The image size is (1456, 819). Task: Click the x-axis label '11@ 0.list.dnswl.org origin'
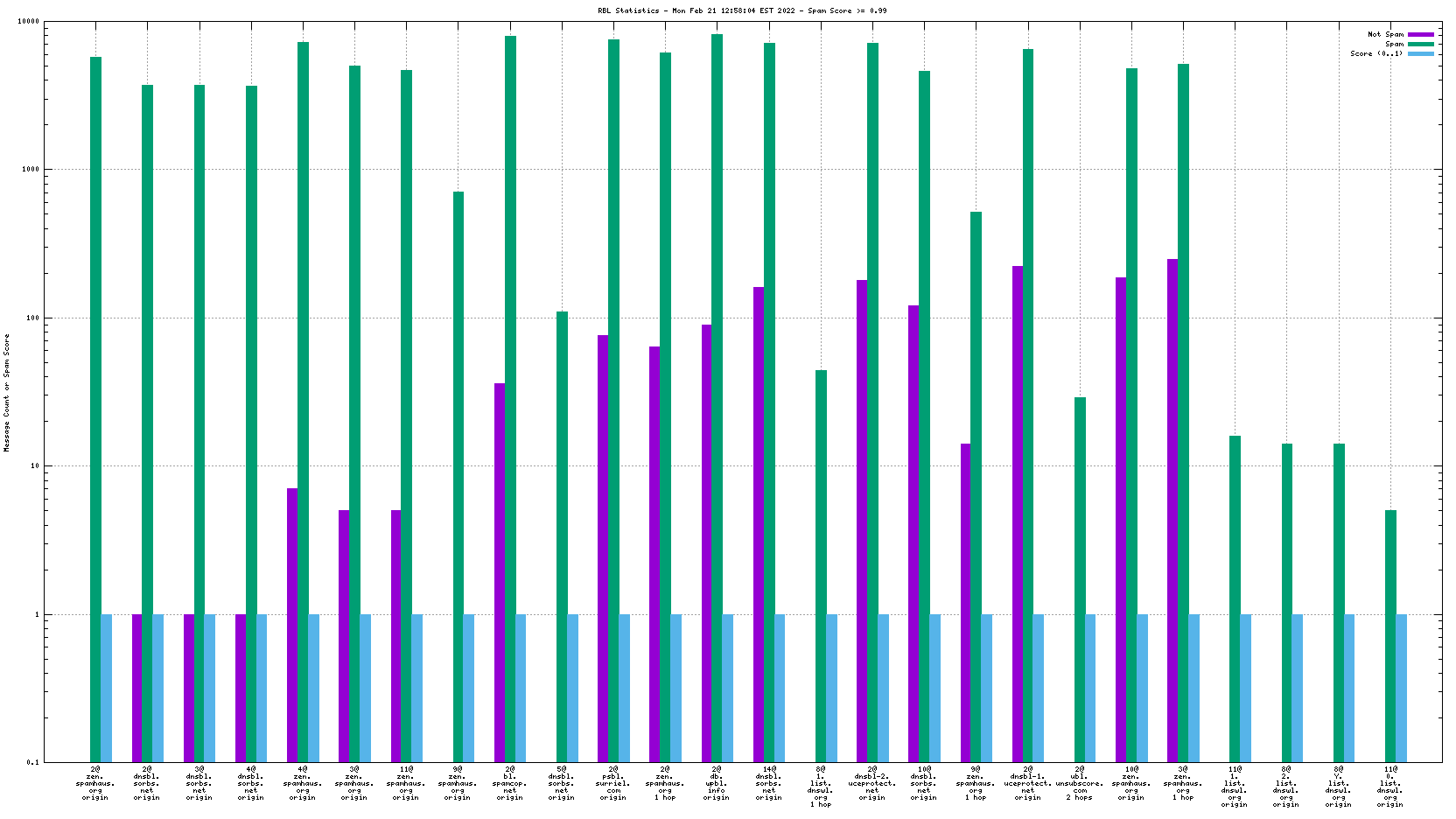[x=1390, y=787]
